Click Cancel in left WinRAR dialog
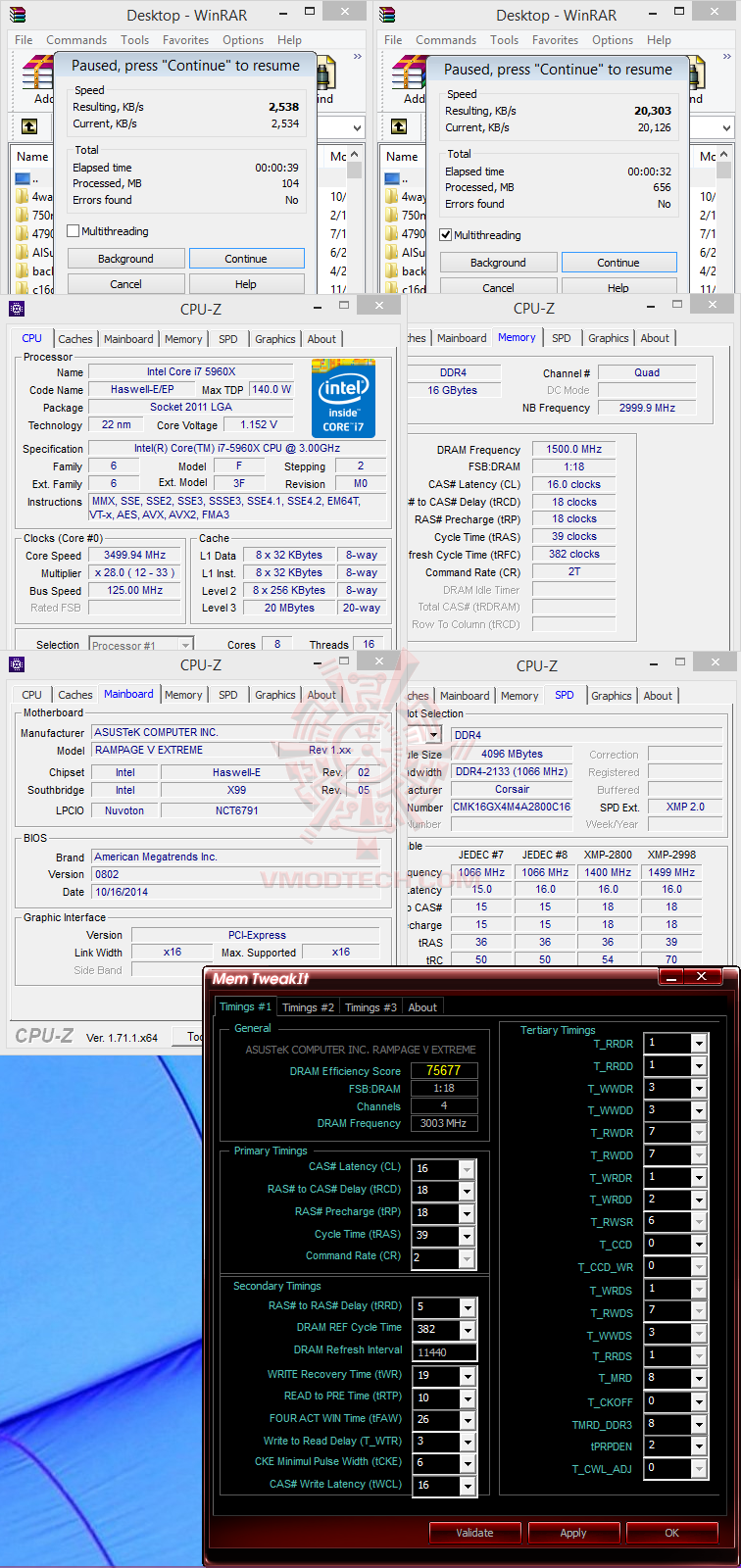The image size is (741, 1568). [x=125, y=284]
